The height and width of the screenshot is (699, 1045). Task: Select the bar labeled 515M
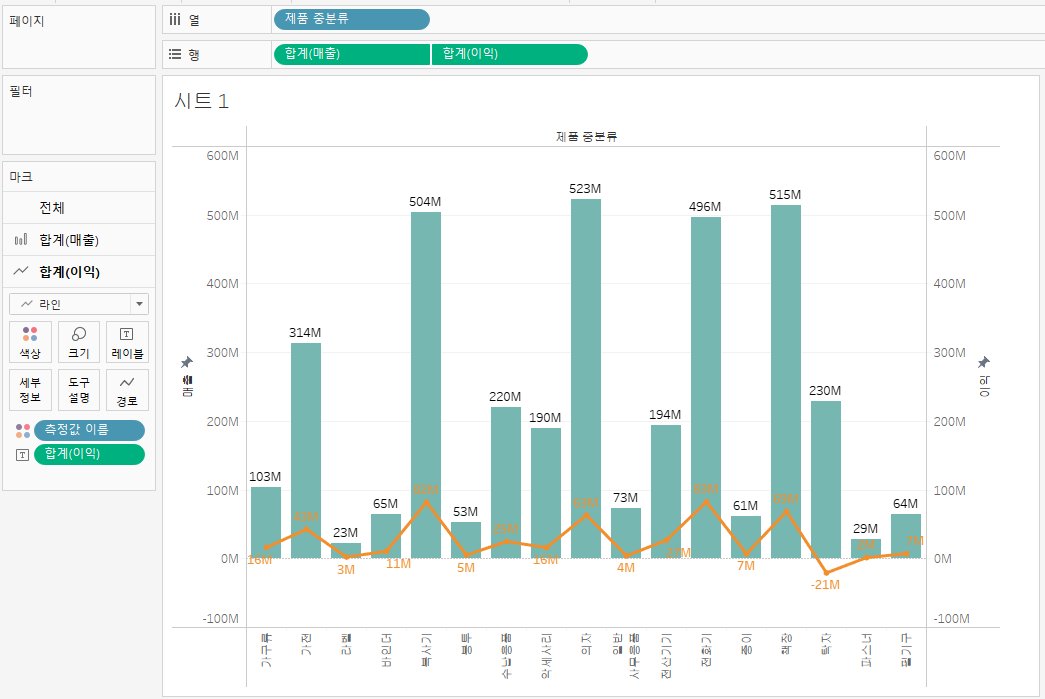[x=786, y=381]
